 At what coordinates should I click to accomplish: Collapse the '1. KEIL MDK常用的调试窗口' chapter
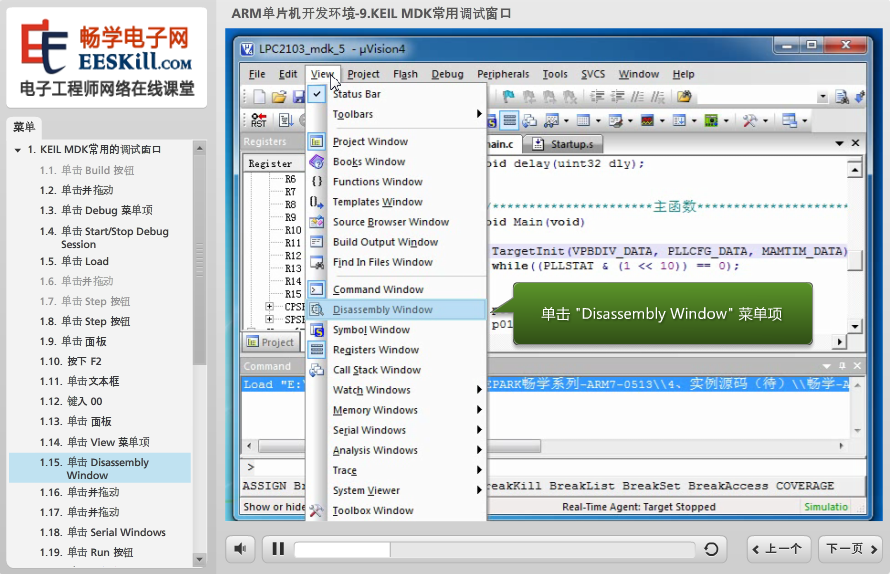[18, 150]
